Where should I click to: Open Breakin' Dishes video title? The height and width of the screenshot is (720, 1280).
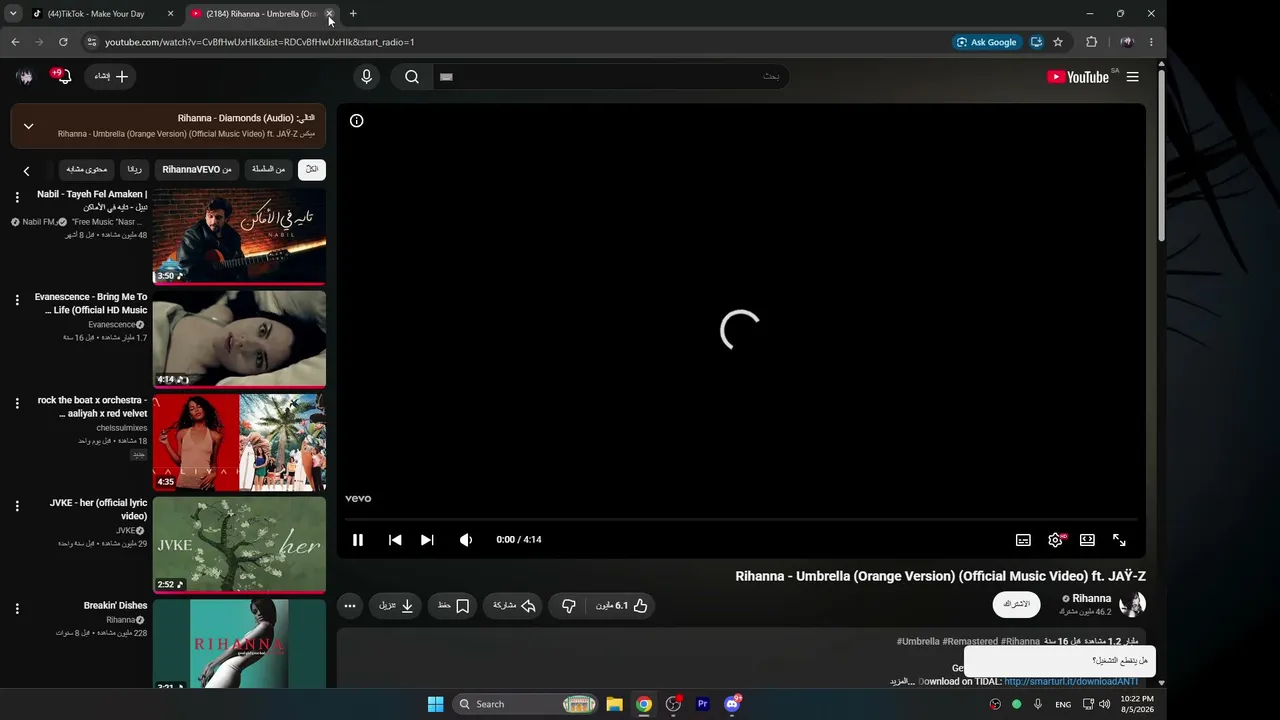click(x=115, y=606)
